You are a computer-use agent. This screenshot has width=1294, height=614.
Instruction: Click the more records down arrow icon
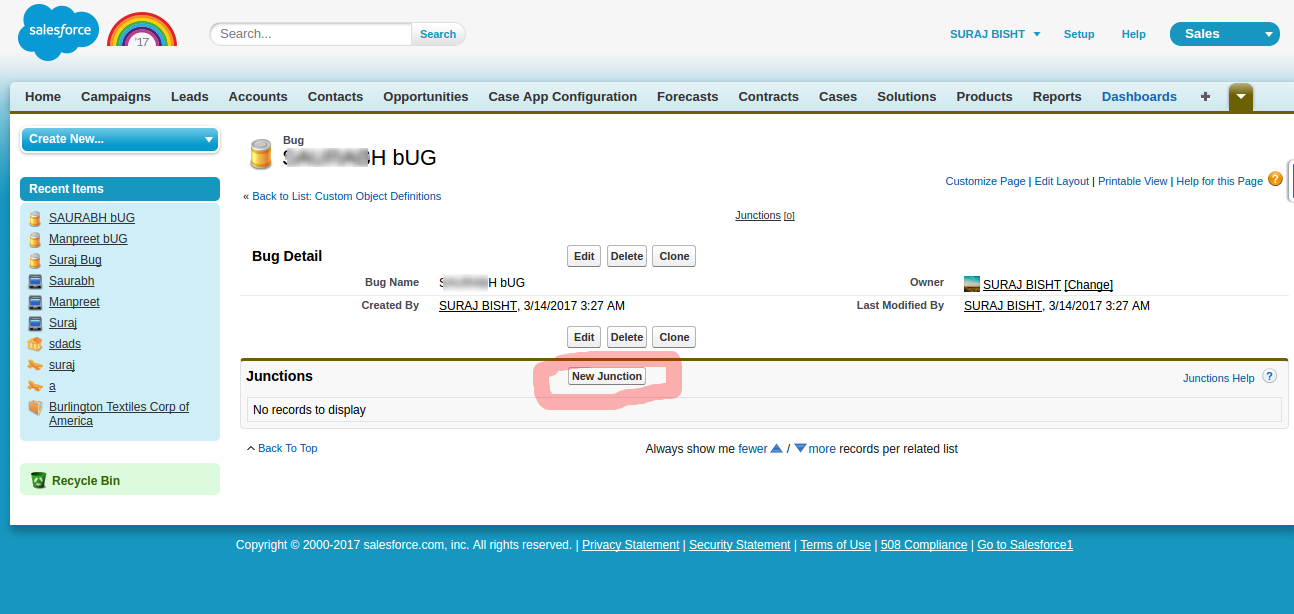(800, 449)
